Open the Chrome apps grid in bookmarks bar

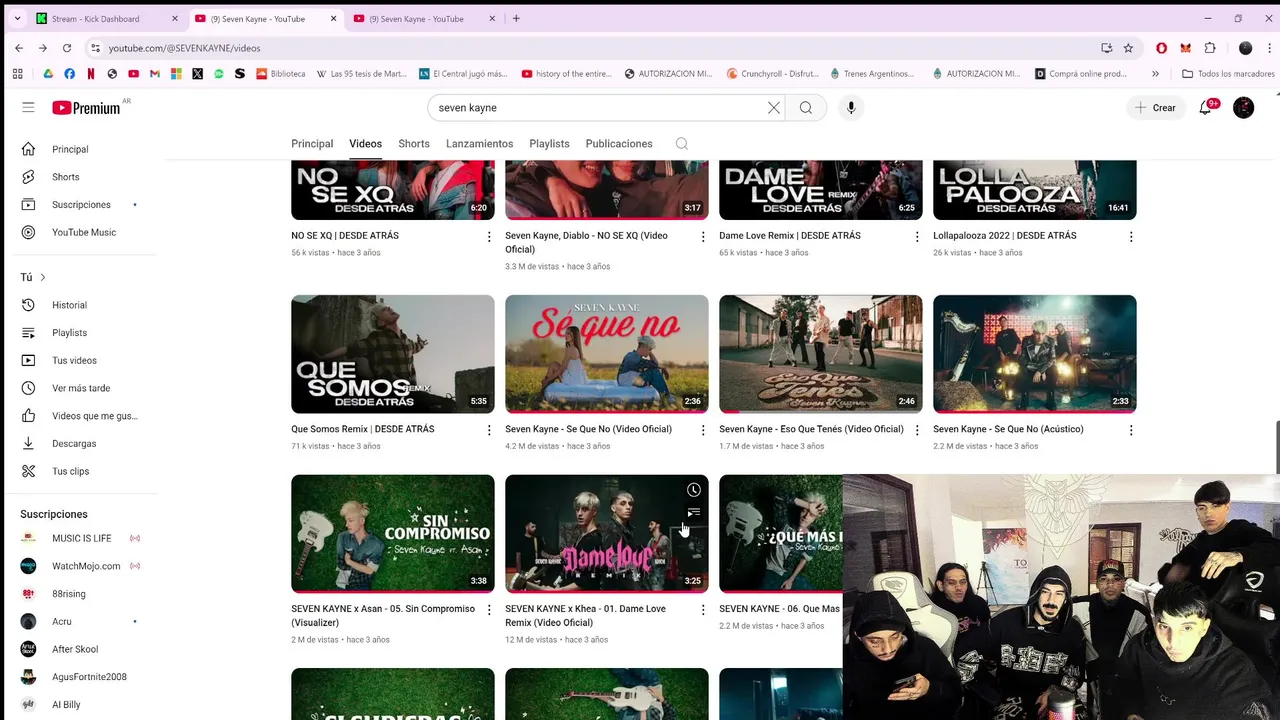point(17,74)
